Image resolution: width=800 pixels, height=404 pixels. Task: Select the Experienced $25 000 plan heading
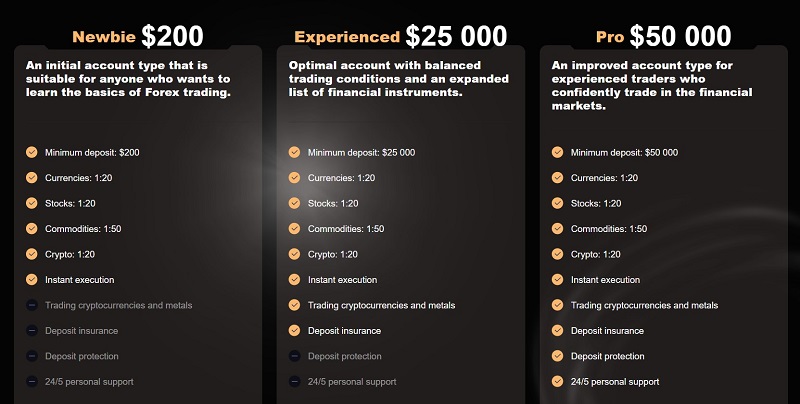(401, 36)
